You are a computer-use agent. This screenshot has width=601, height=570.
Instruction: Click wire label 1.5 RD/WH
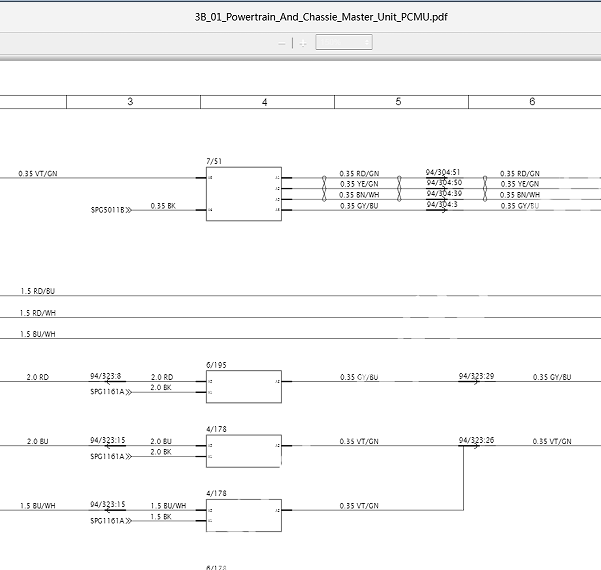(38, 313)
